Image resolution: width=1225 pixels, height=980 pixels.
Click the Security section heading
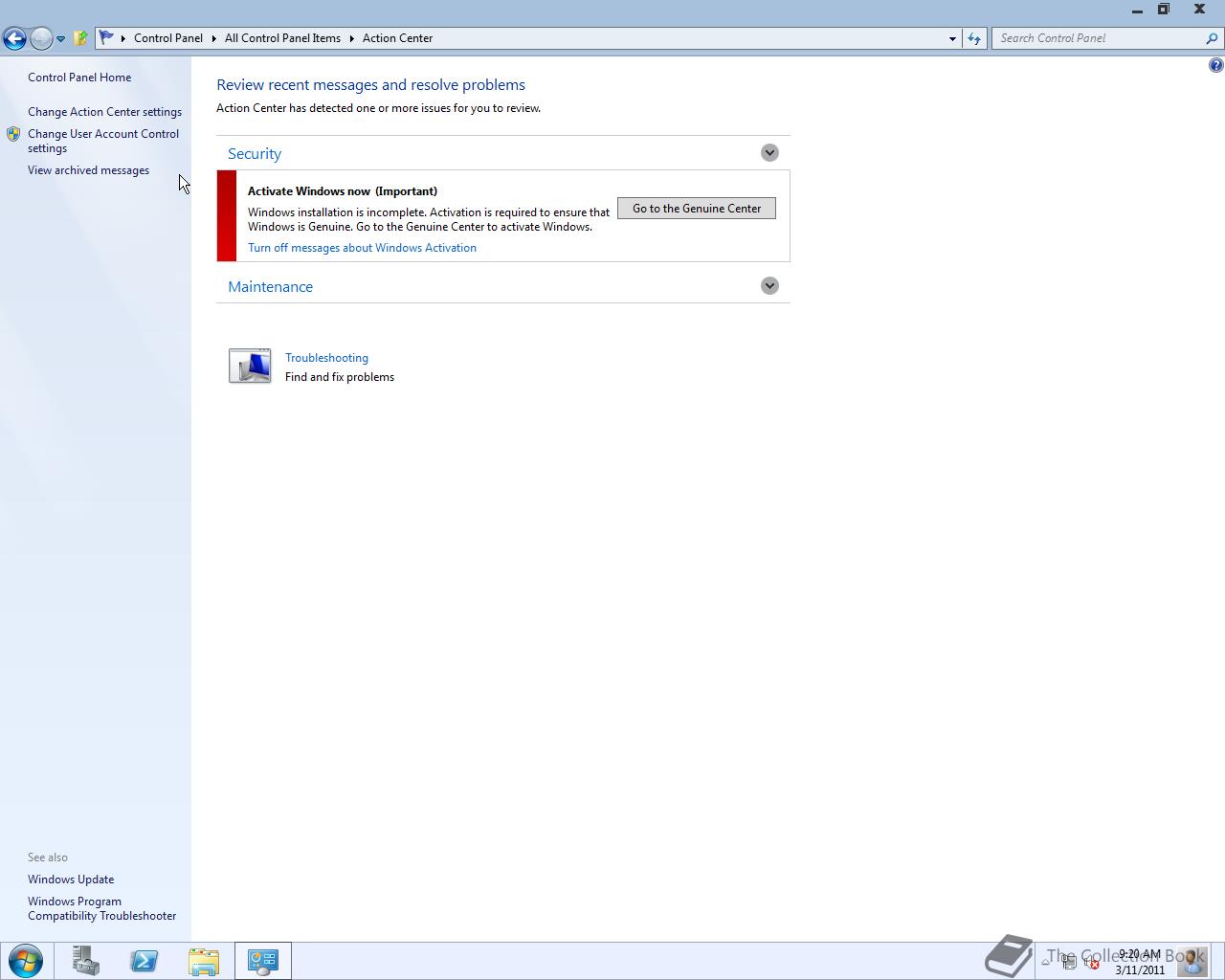[x=255, y=154]
